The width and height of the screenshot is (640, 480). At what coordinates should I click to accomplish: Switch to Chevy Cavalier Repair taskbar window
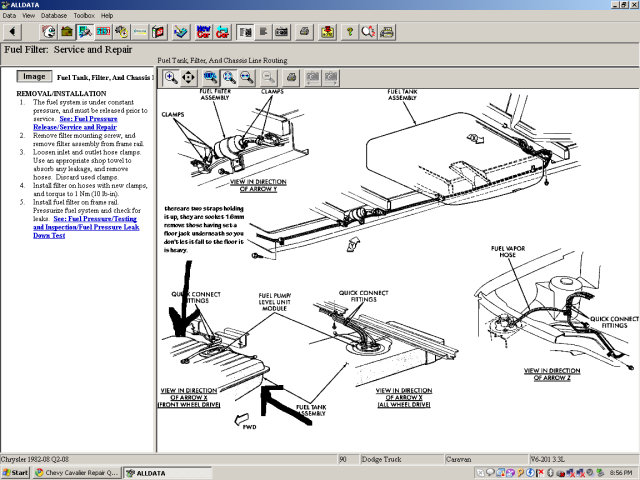(x=77, y=472)
